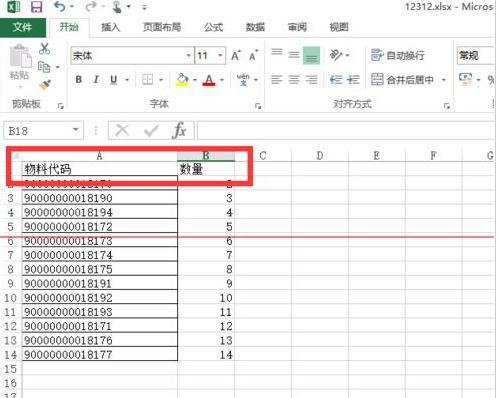Open the Customize Quick Access Toolbar arrow
The width and height of the screenshot is (500, 398).
click(144, 7)
